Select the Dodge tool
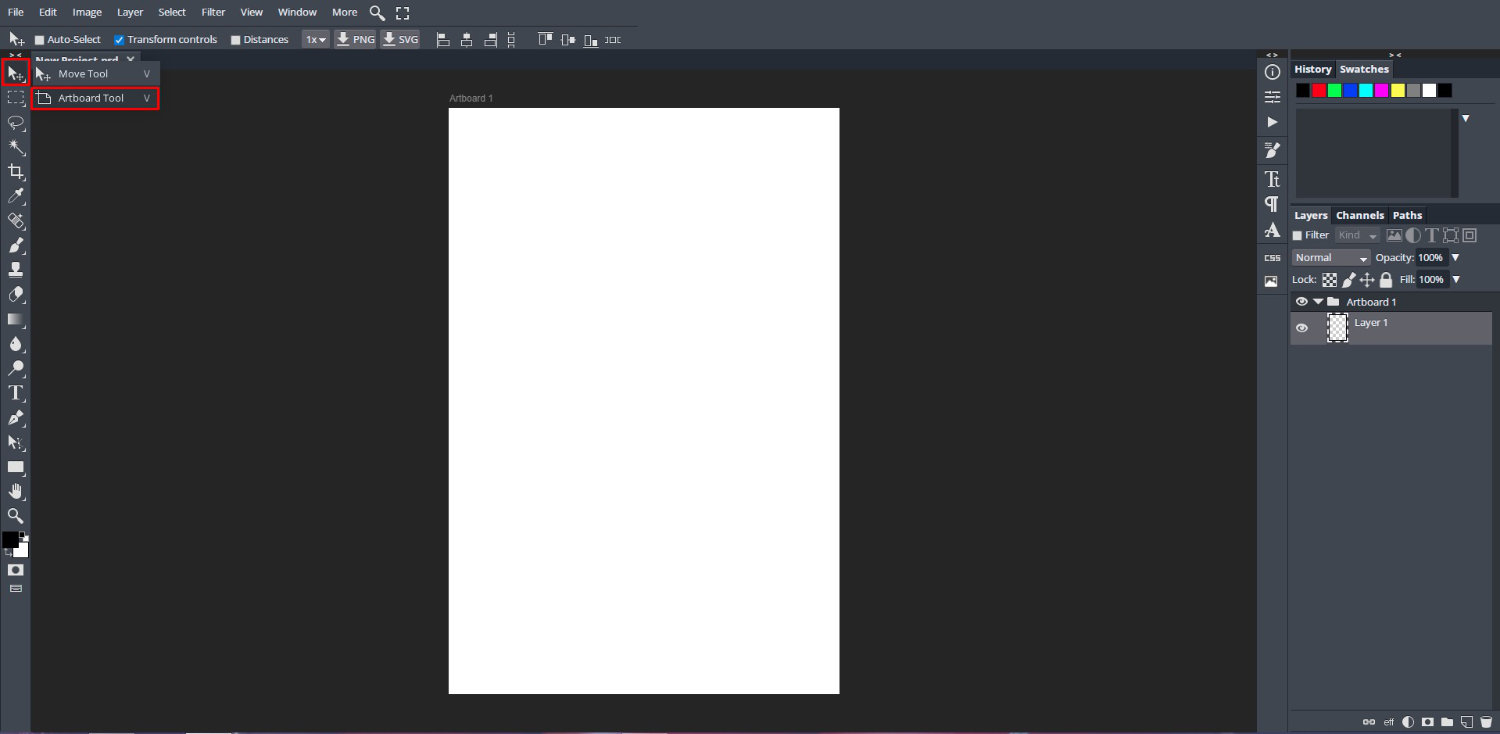 16,368
